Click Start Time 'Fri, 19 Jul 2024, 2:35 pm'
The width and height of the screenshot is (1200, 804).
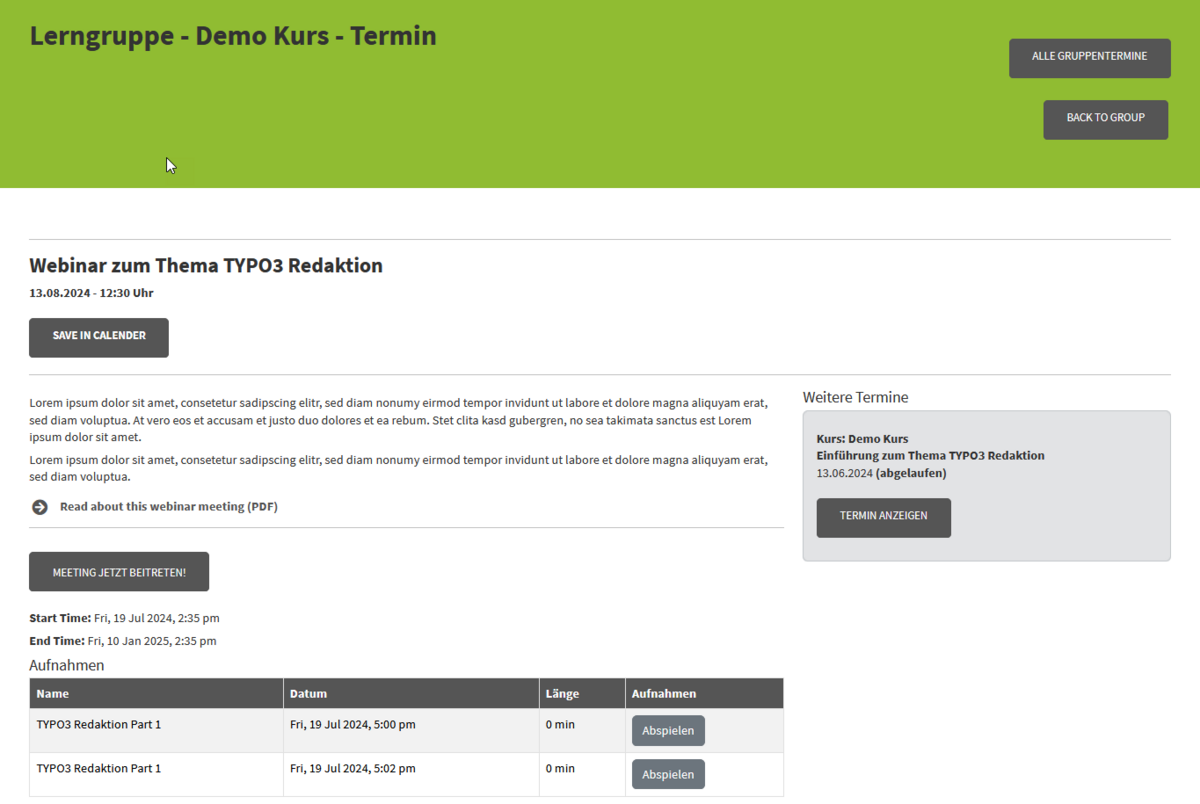157,618
